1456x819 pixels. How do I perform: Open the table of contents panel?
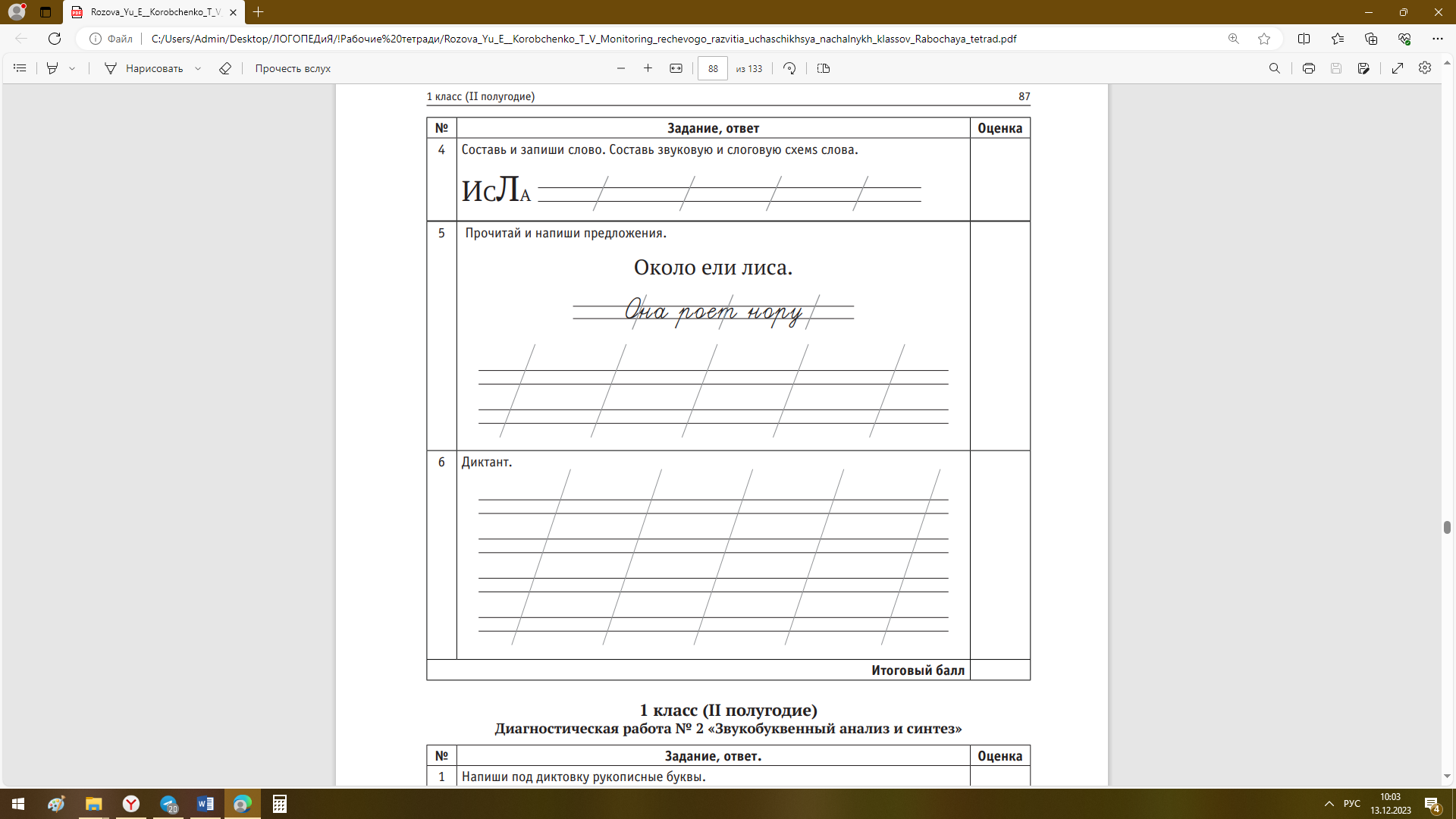pyautogui.click(x=20, y=68)
